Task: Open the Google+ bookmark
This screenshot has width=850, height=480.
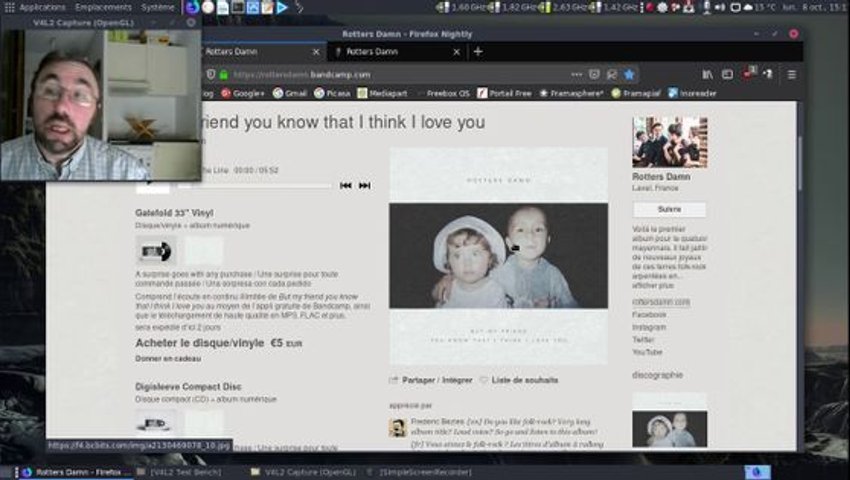Action: [x=243, y=93]
